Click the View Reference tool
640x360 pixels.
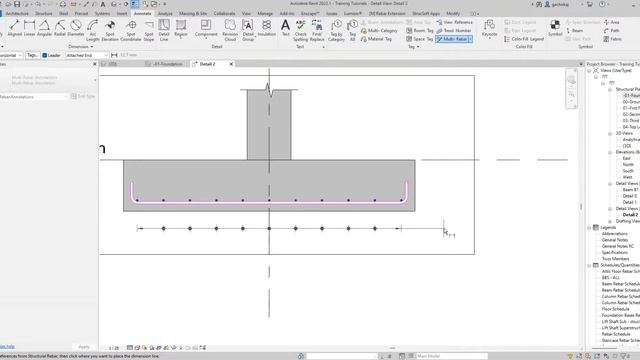454,22
